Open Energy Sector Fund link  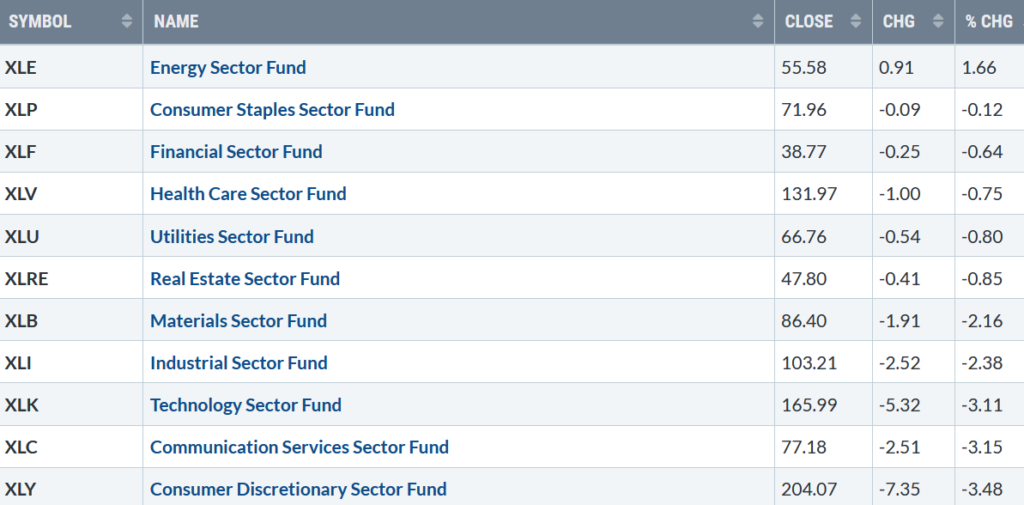click(x=228, y=67)
